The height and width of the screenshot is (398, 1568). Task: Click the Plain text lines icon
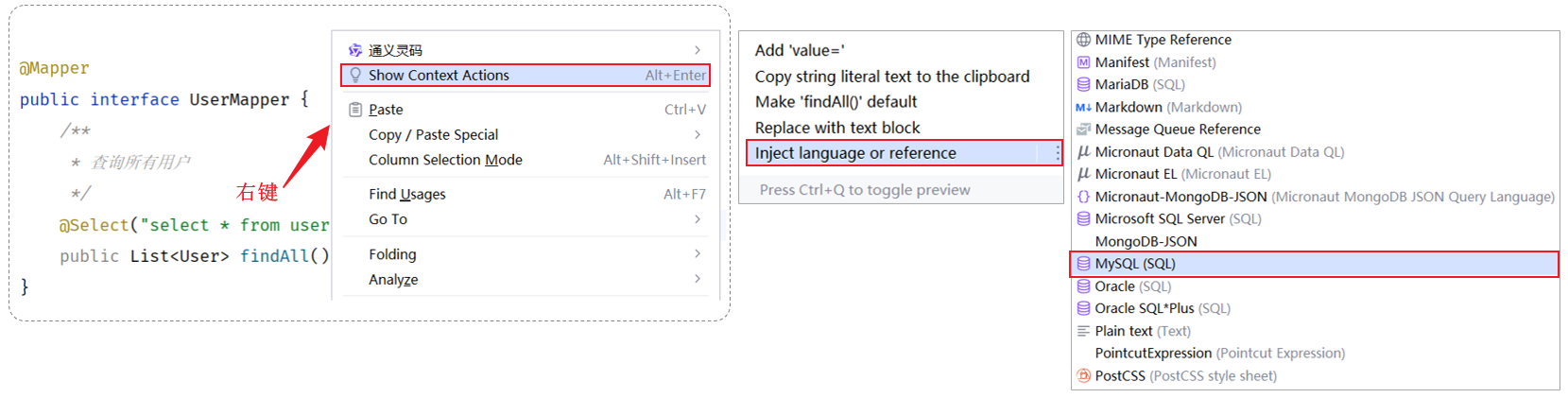click(x=1083, y=331)
